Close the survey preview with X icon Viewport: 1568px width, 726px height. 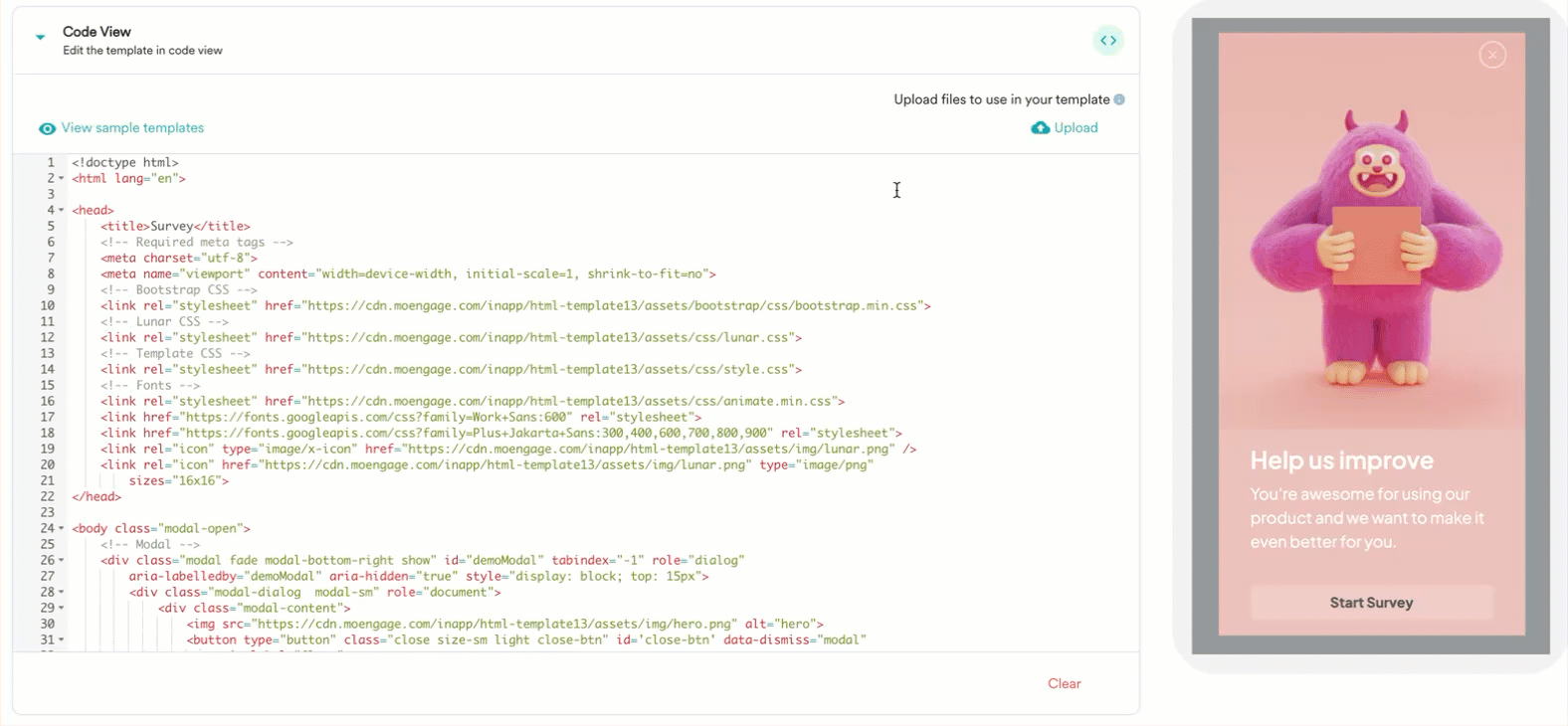pyautogui.click(x=1492, y=55)
